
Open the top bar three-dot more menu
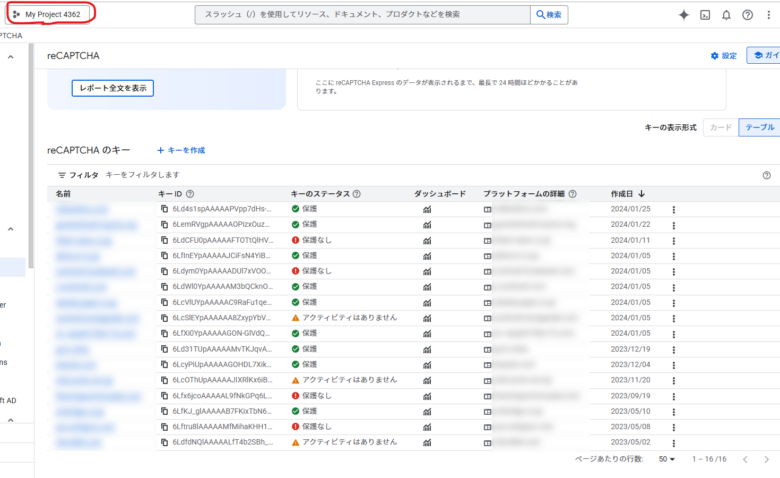coord(769,15)
